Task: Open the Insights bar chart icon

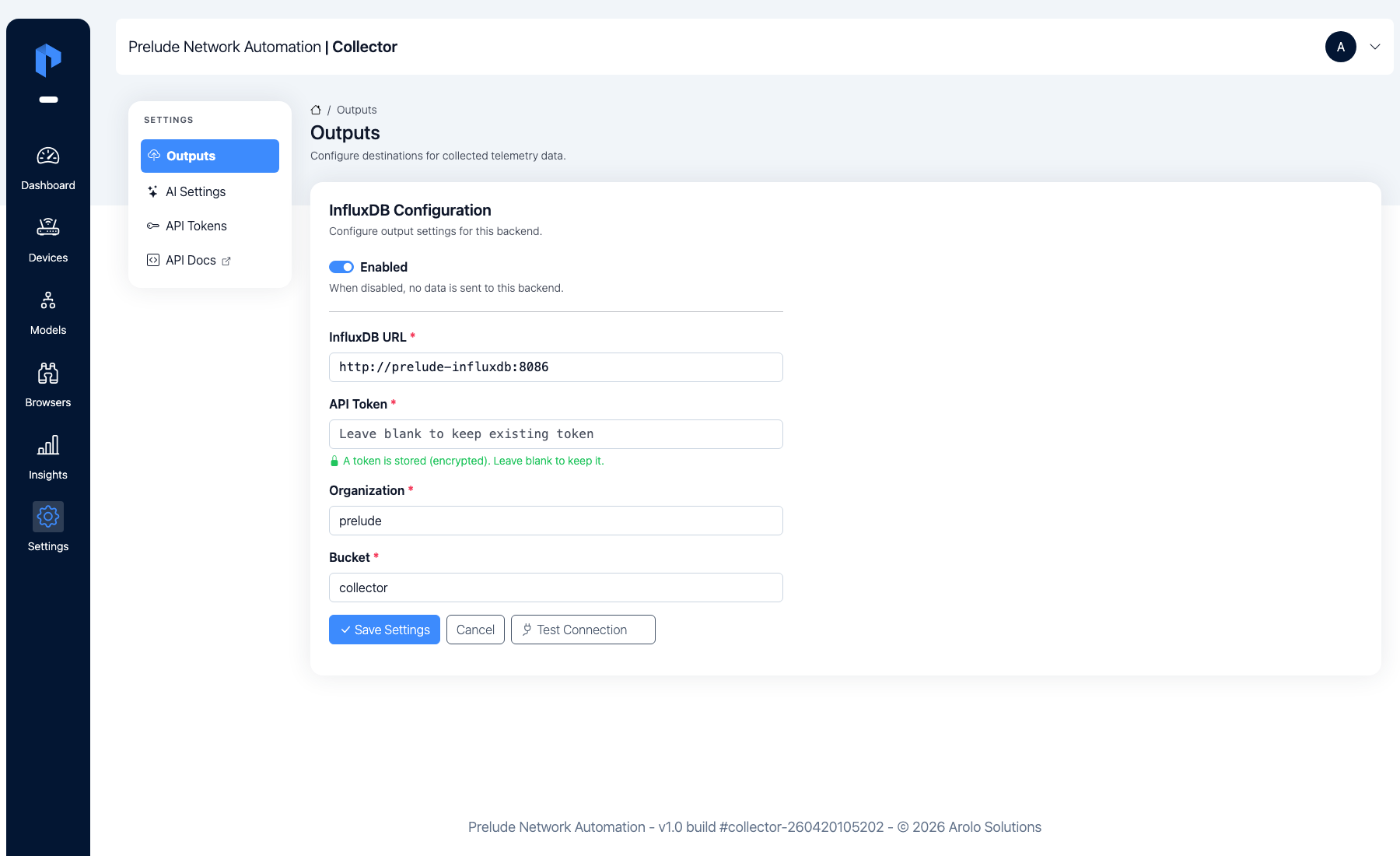Action: 48,445
